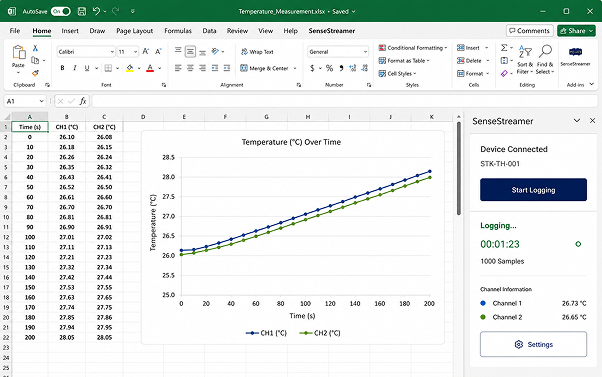Toggle the AutoSave switch

(x=61, y=11)
